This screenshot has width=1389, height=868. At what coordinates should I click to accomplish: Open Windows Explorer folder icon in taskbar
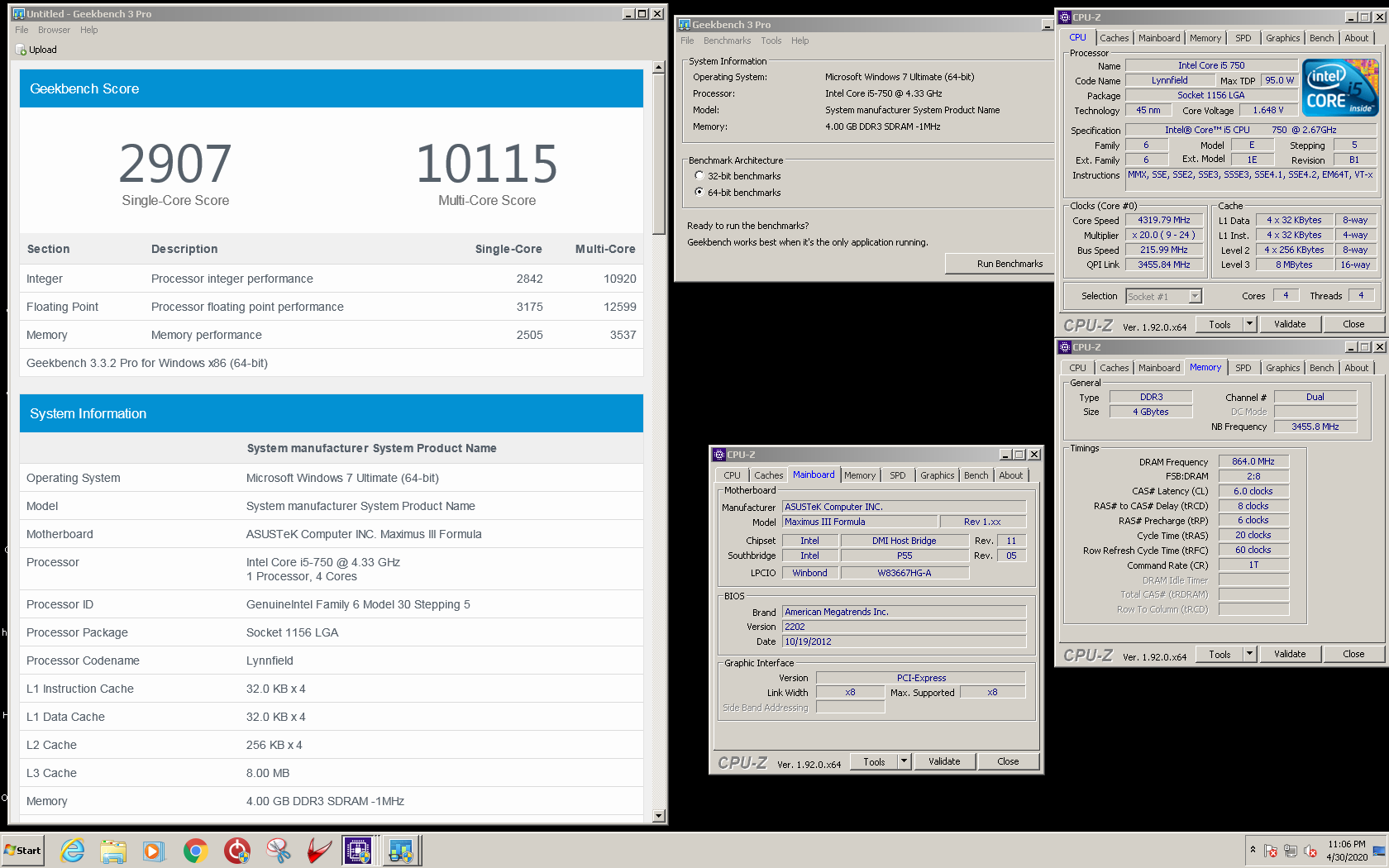[x=113, y=850]
